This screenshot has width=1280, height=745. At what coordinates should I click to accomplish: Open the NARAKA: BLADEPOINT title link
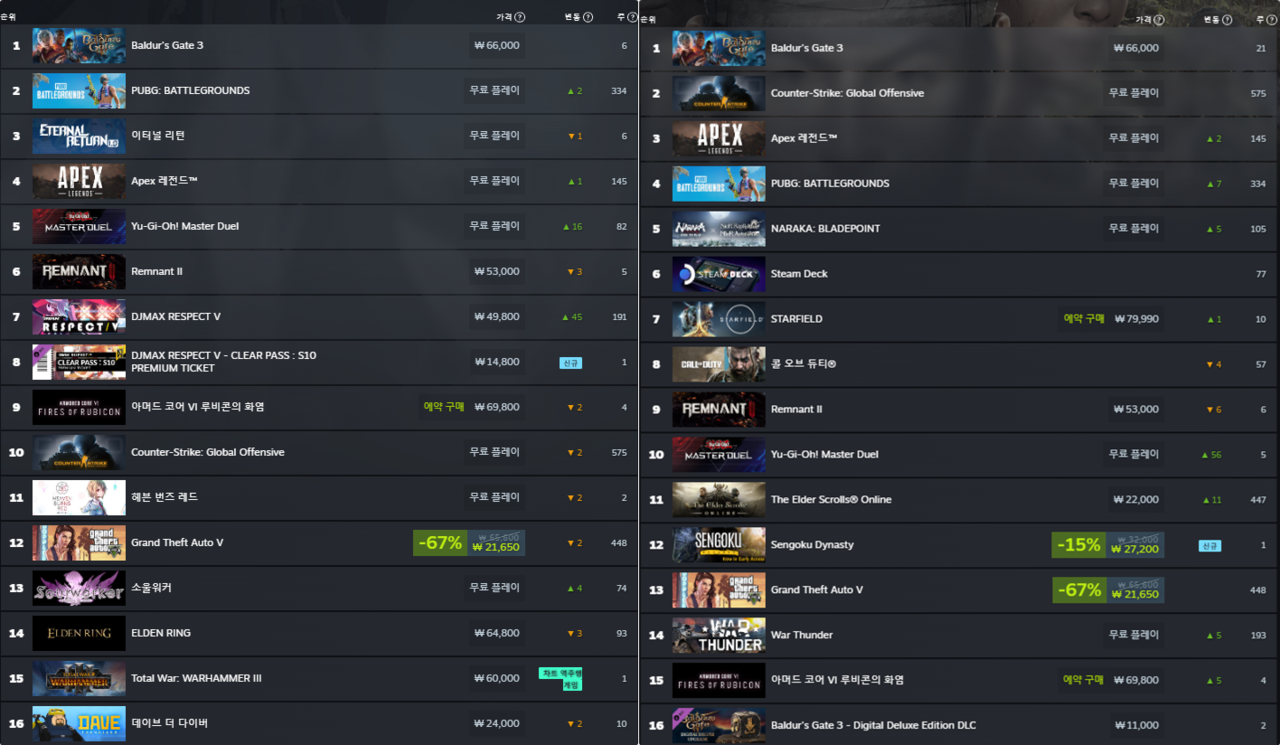coord(825,229)
